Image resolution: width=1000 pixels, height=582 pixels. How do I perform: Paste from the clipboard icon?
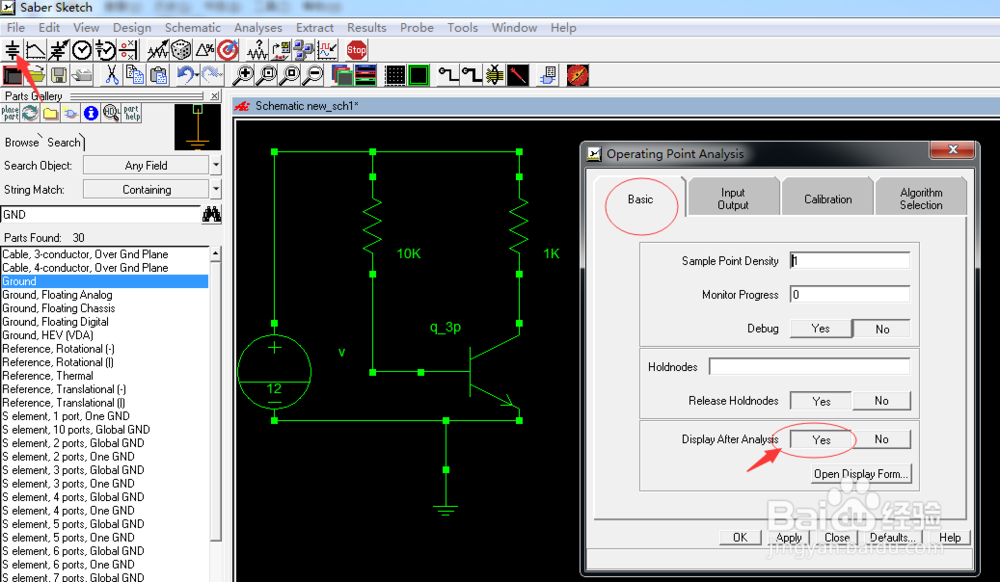tap(158, 75)
